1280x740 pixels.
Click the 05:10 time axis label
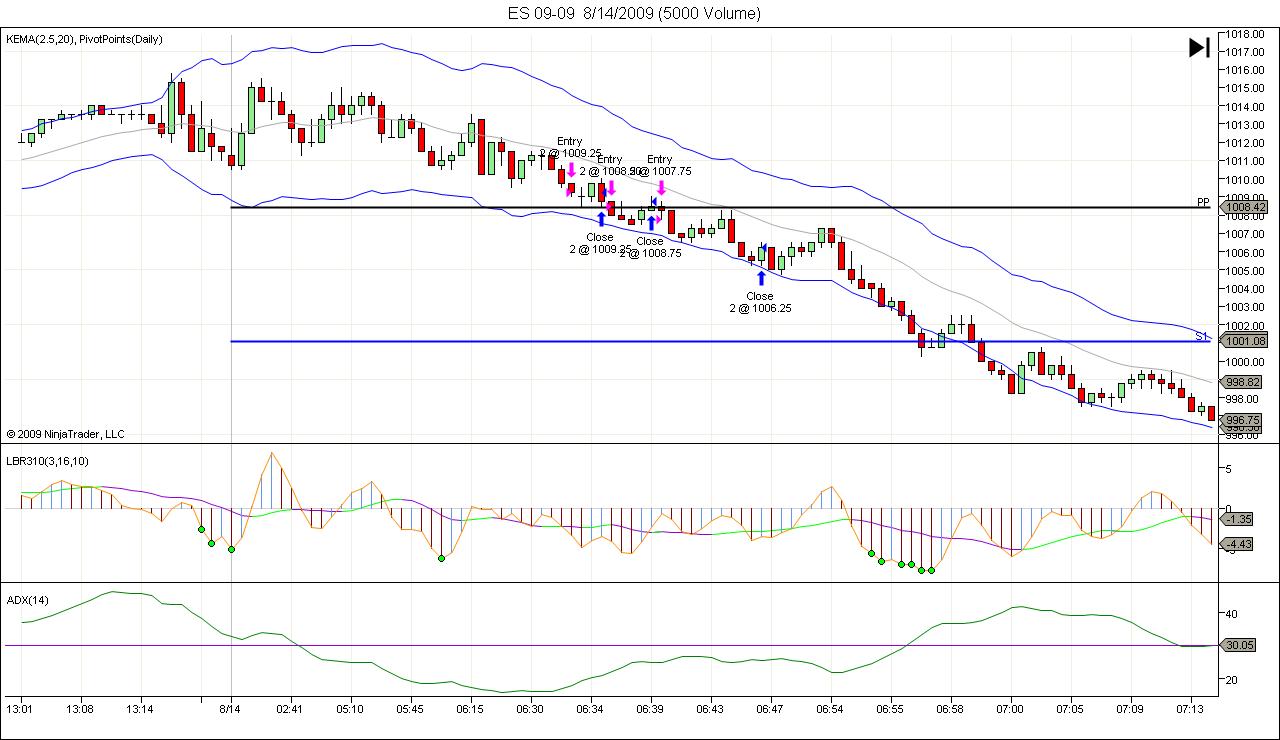(350, 709)
